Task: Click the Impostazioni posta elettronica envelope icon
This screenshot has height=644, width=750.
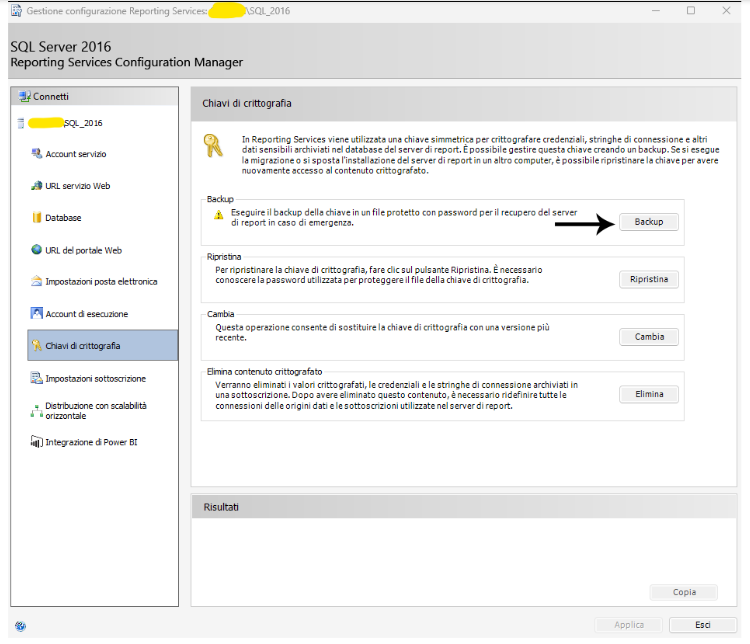Action: 36,281
